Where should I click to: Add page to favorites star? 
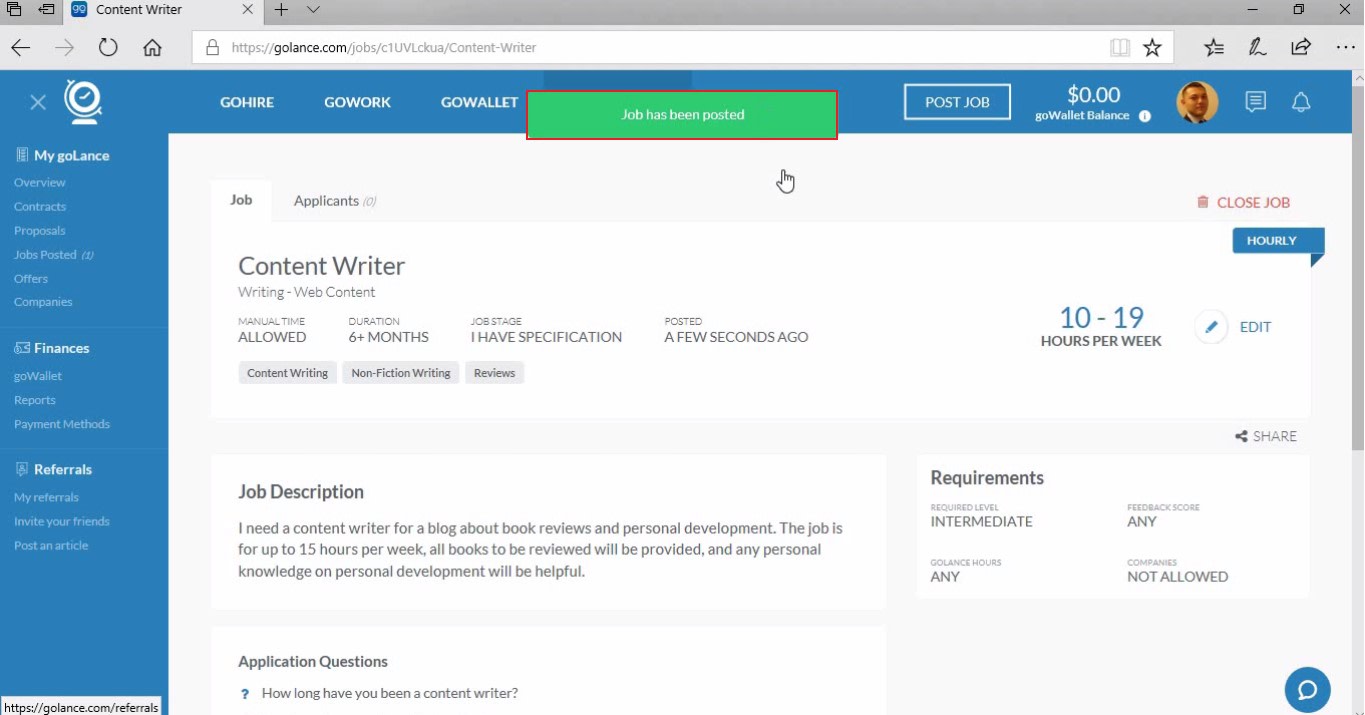[x=1152, y=47]
